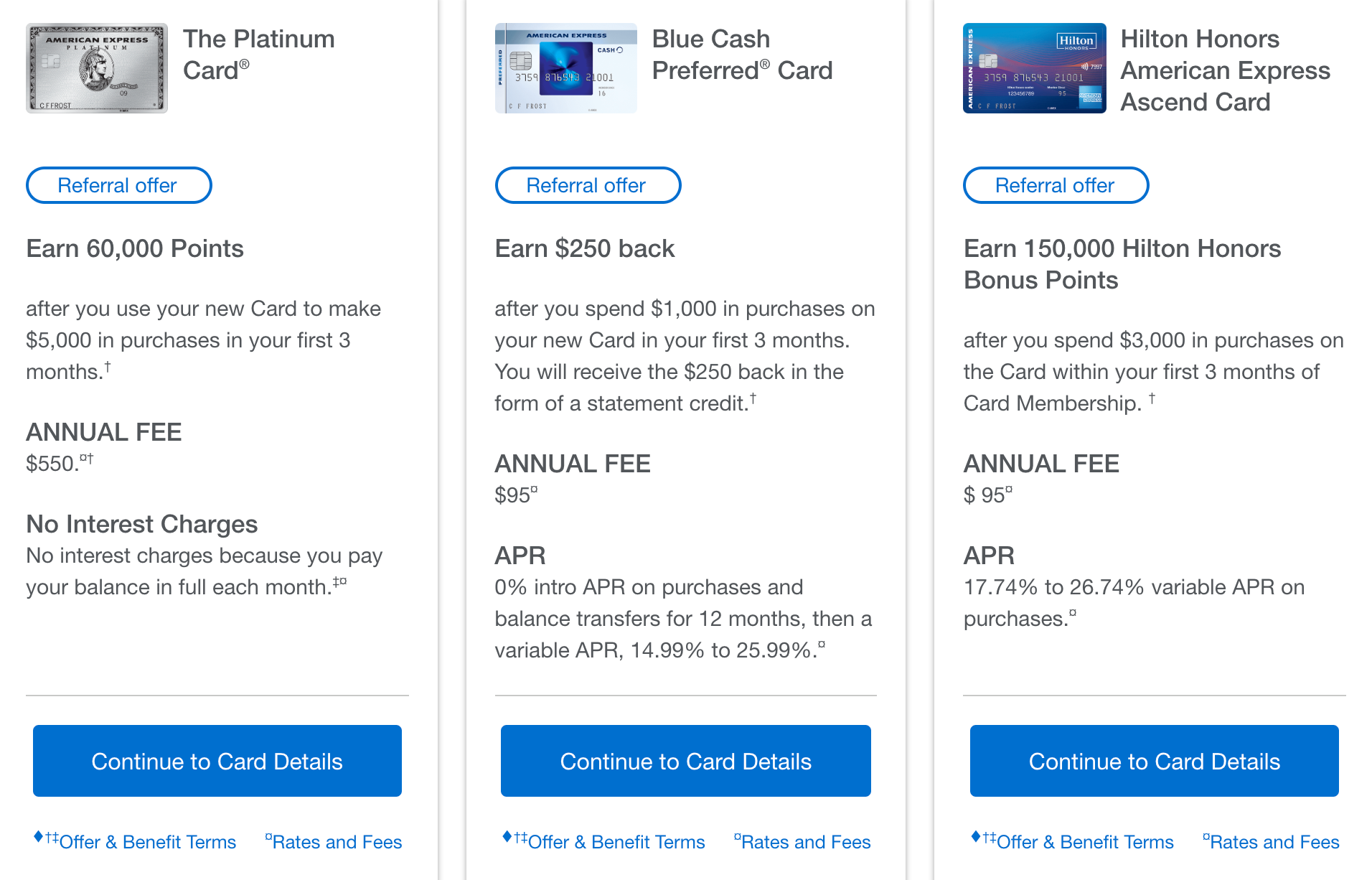Click the Blue Cash Preferred card image
This screenshot has height=880, width=1372.
tap(565, 68)
